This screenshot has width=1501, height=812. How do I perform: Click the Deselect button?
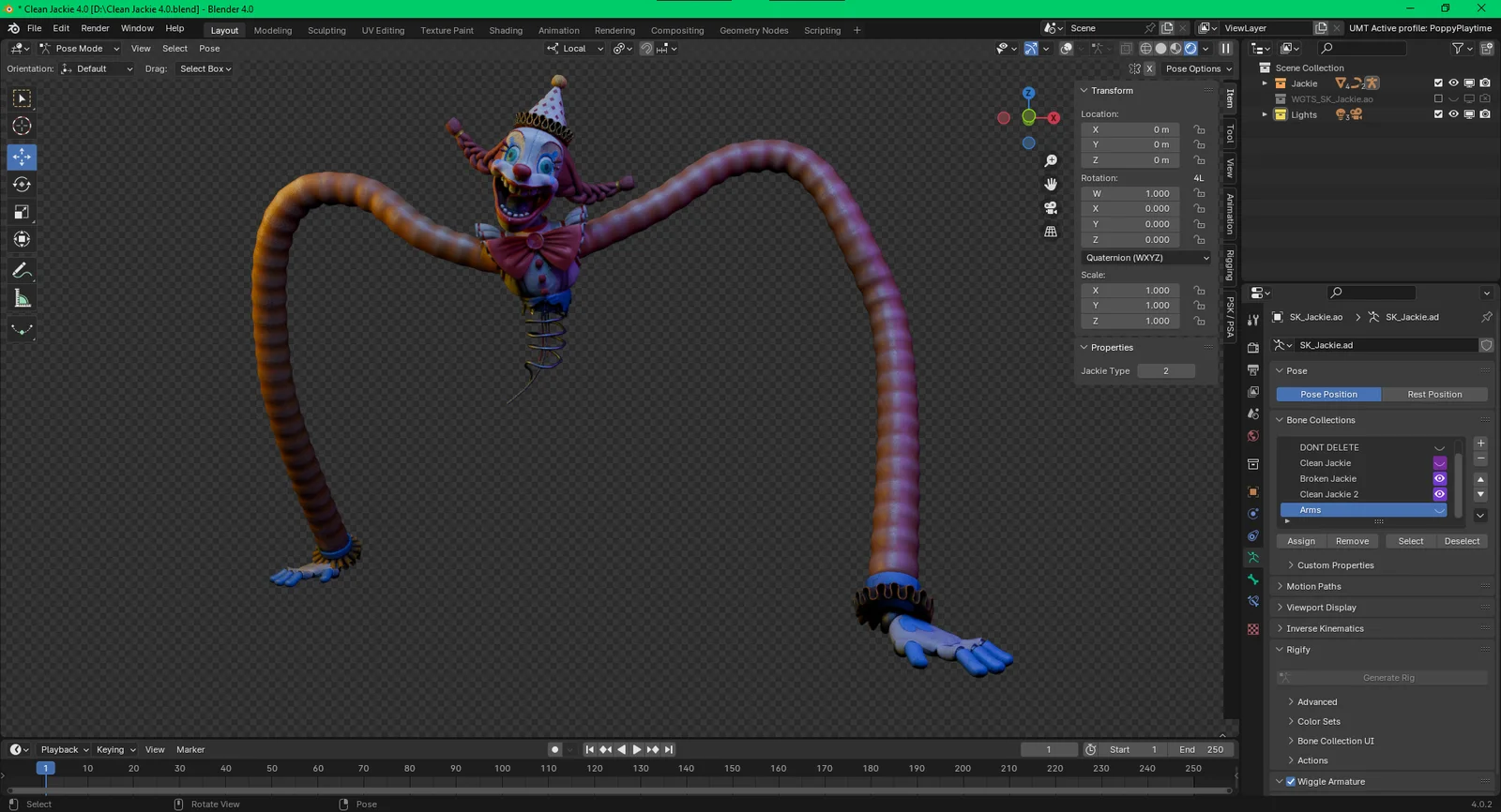pyautogui.click(x=1462, y=541)
